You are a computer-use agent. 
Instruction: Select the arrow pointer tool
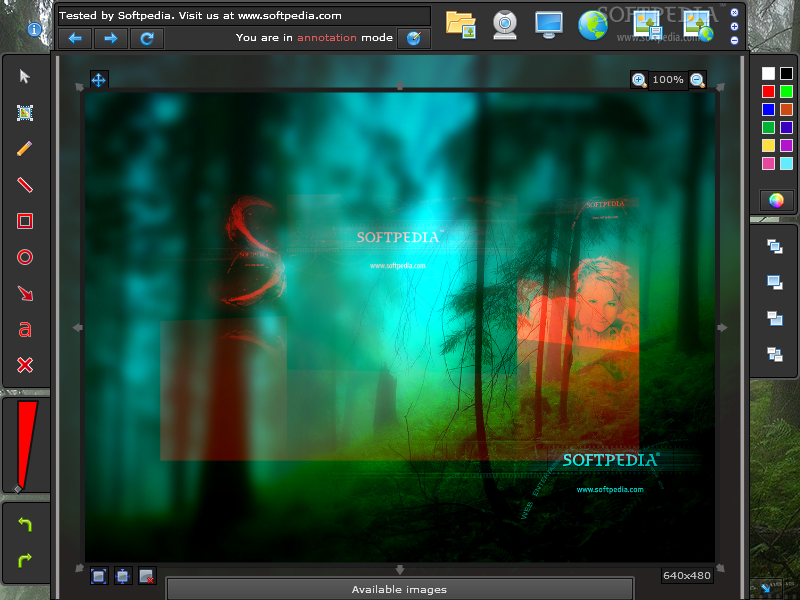[24, 77]
